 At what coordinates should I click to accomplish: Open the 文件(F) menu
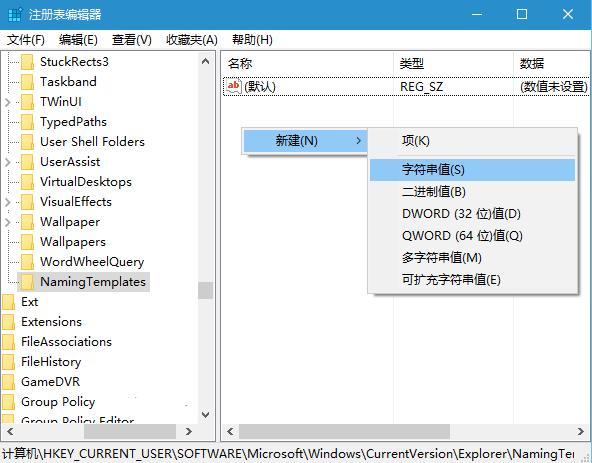[26, 40]
